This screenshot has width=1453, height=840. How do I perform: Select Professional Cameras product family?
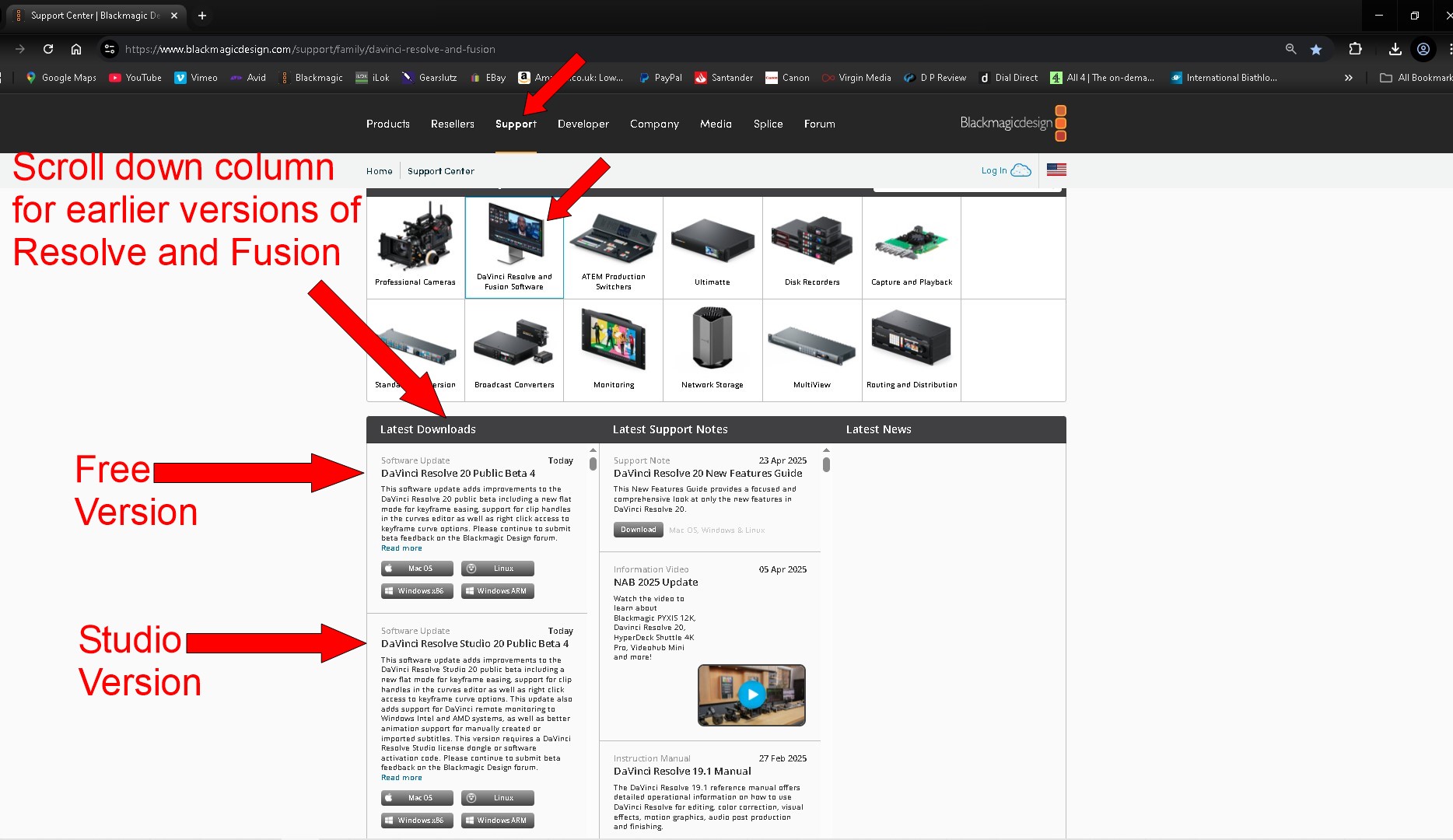click(x=415, y=247)
